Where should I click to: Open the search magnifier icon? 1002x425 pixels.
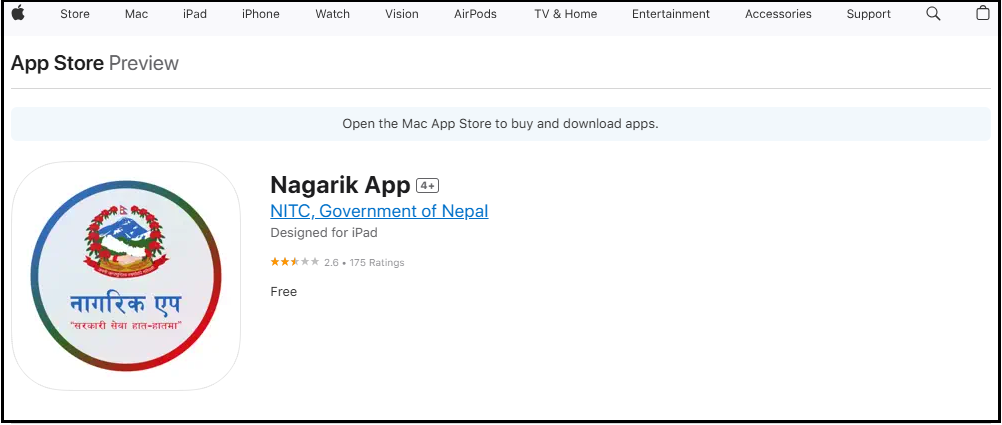point(933,14)
